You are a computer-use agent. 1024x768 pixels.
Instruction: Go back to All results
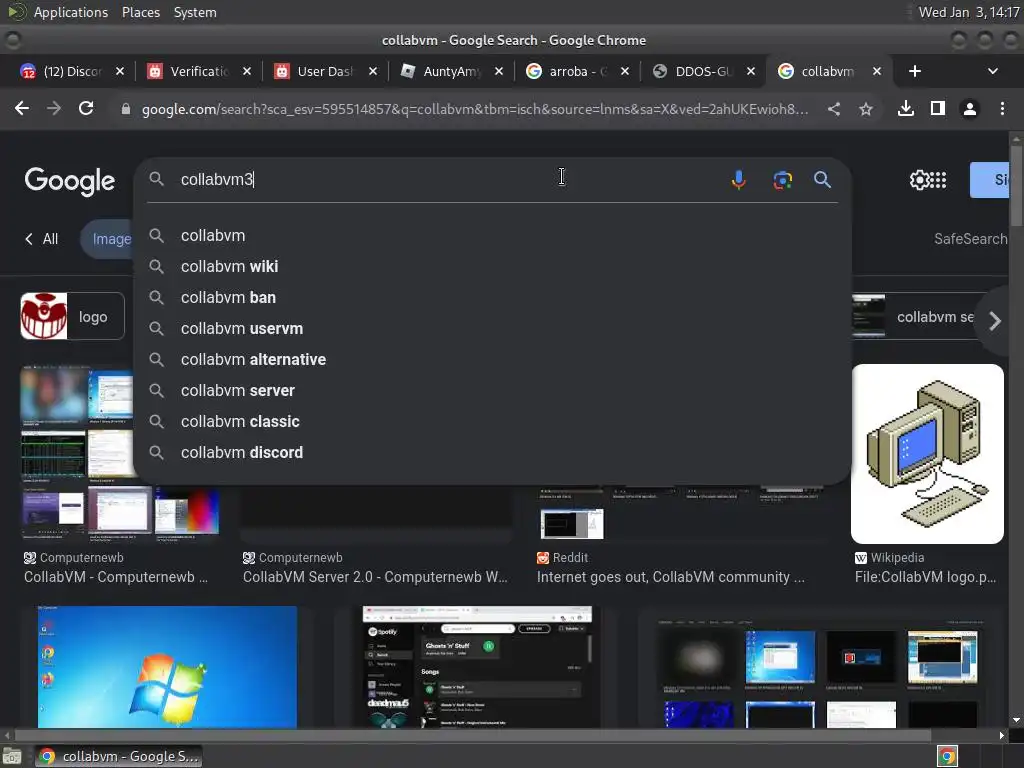(42, 239)
